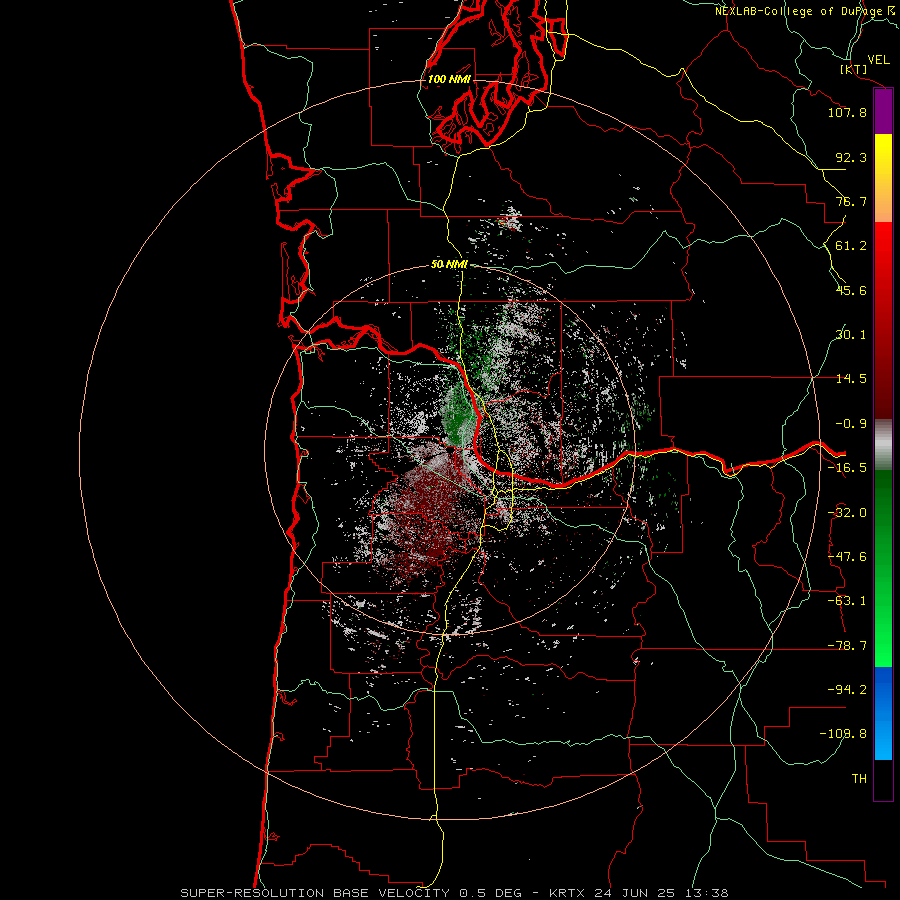Screen dimensions: 900x900
Task: Click the -32.0 legend value
Action: point(847,513)
